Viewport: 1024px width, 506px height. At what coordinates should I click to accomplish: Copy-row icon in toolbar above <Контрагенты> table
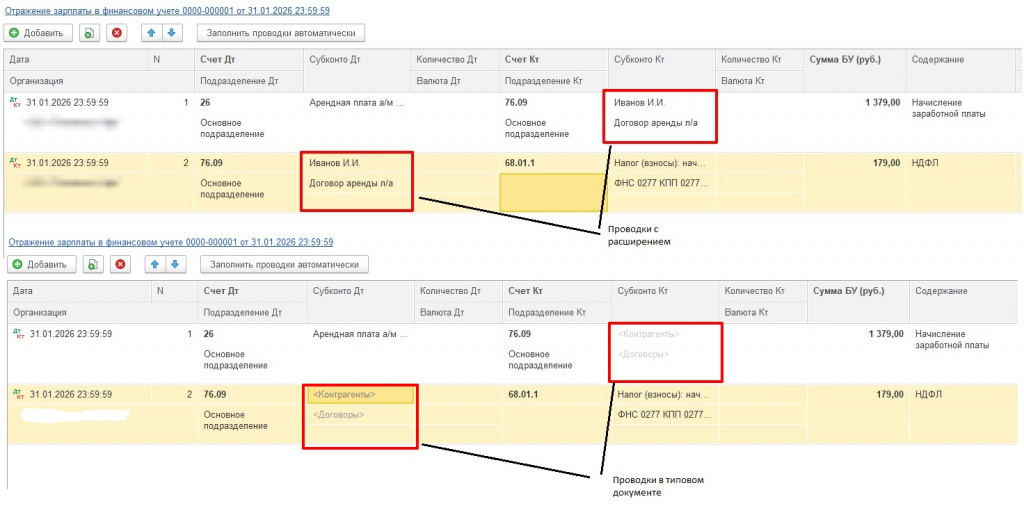(x=93, y=264)
